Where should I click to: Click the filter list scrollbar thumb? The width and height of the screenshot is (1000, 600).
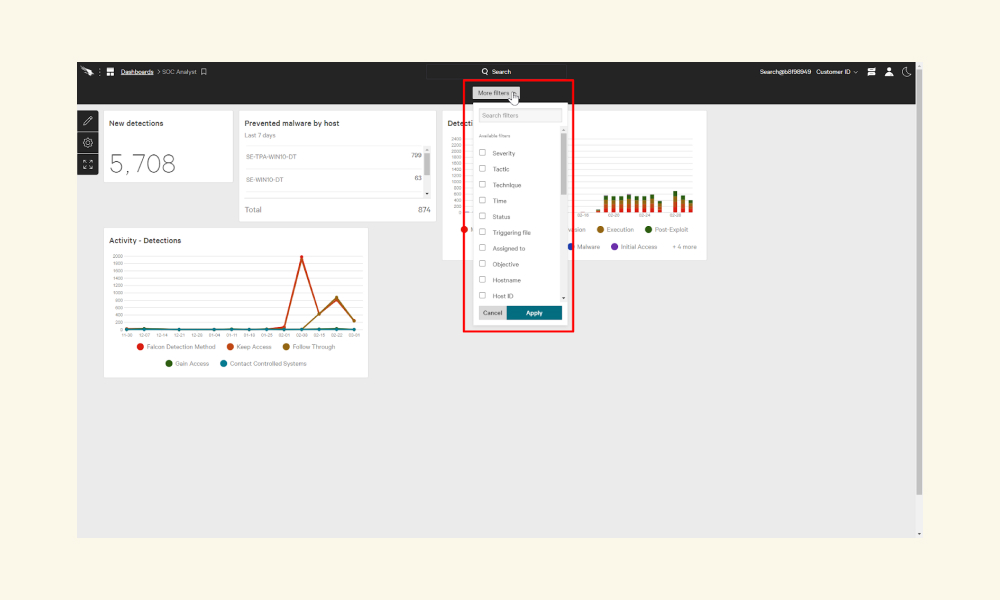click(564, 163)
